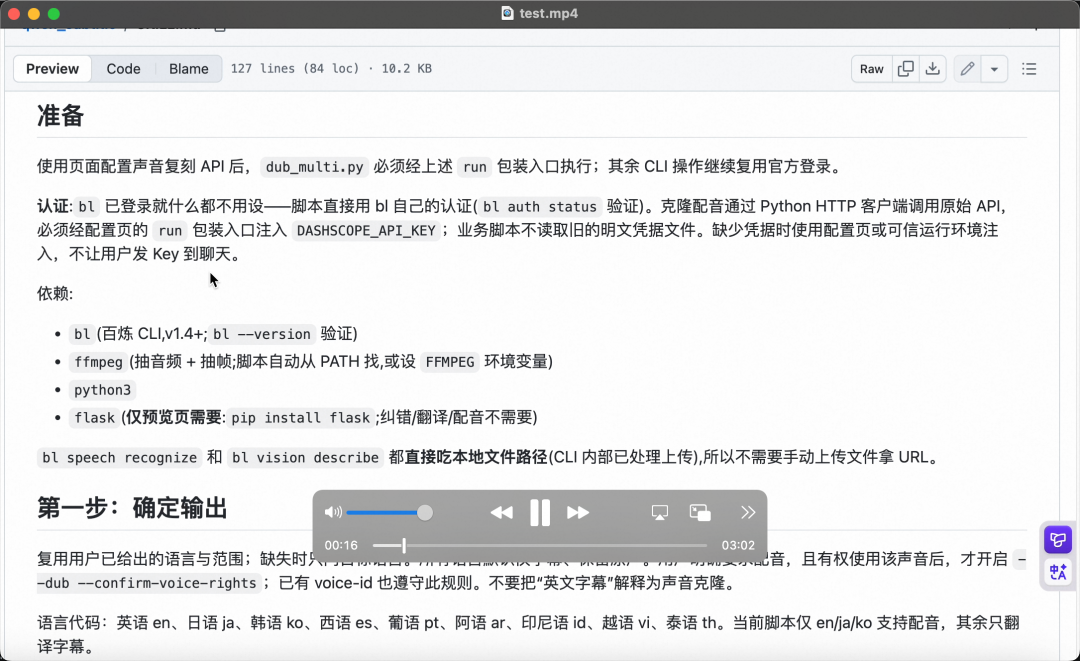1080x661 pixels.
Task: Click the 依赖: label
Action: click(x=55, y=293)
